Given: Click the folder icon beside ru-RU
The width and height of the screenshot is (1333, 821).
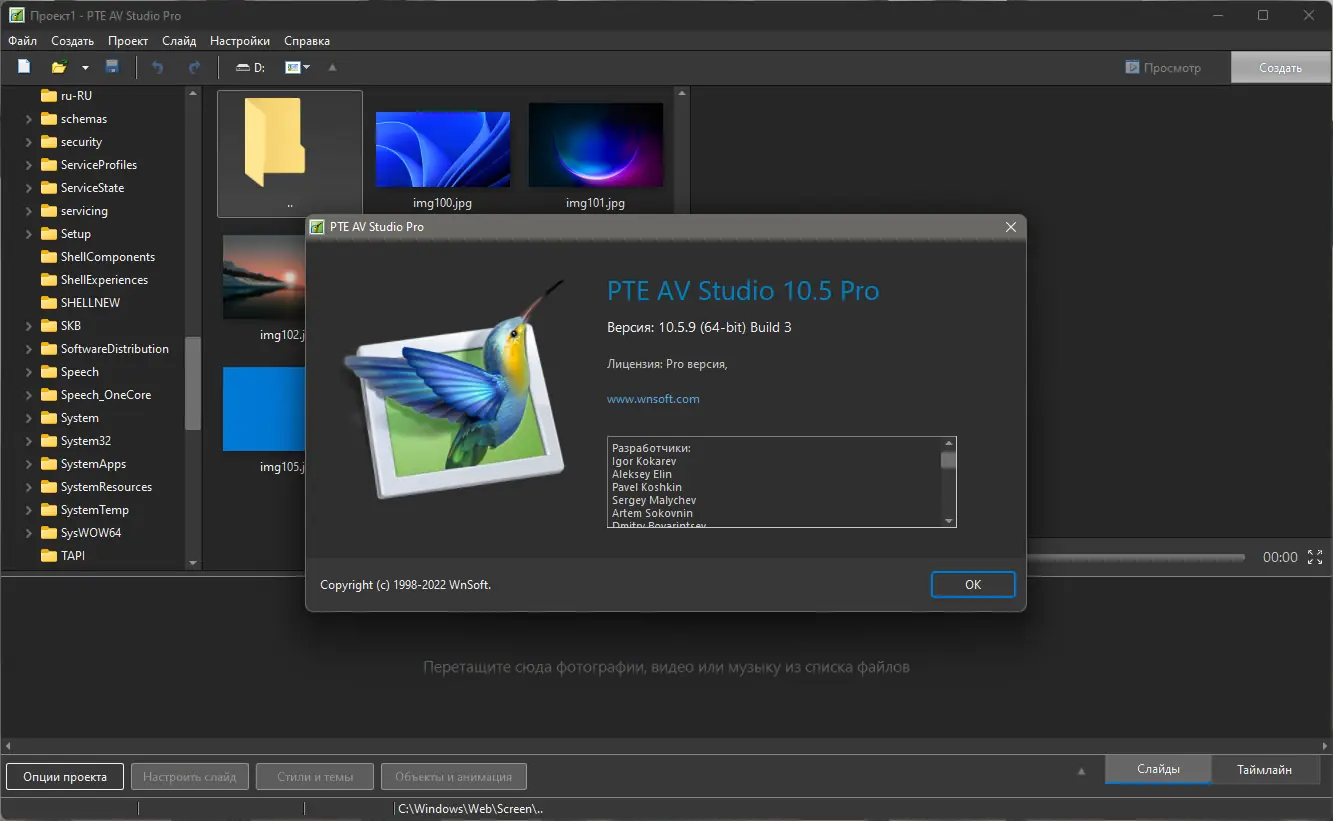Looking at the screenshot, I should tap(48, 96).
